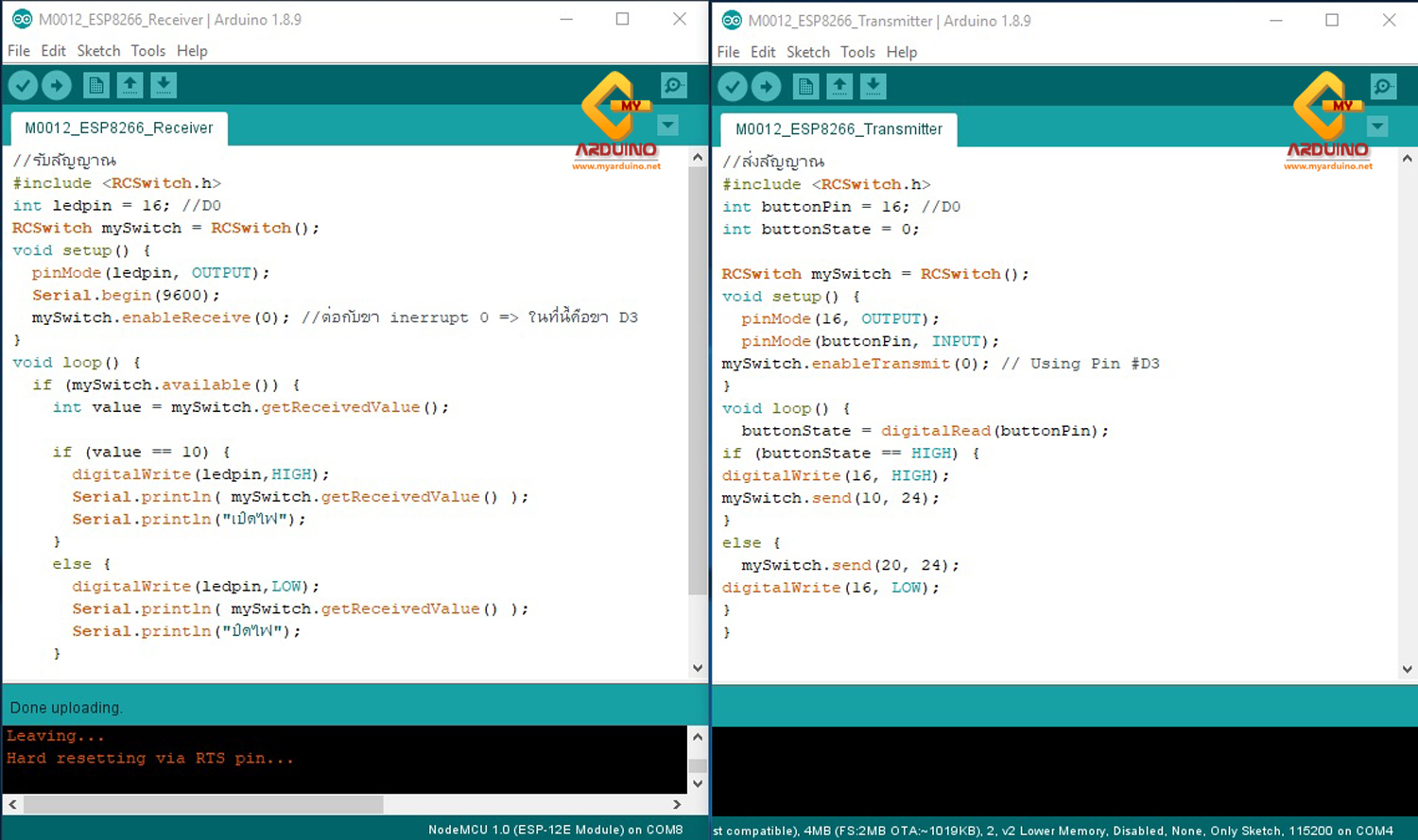Open the Tools menu in the Transmitter window
Image resolution: width=1418 pixels, height=840 pixels.
pos(857,52)
